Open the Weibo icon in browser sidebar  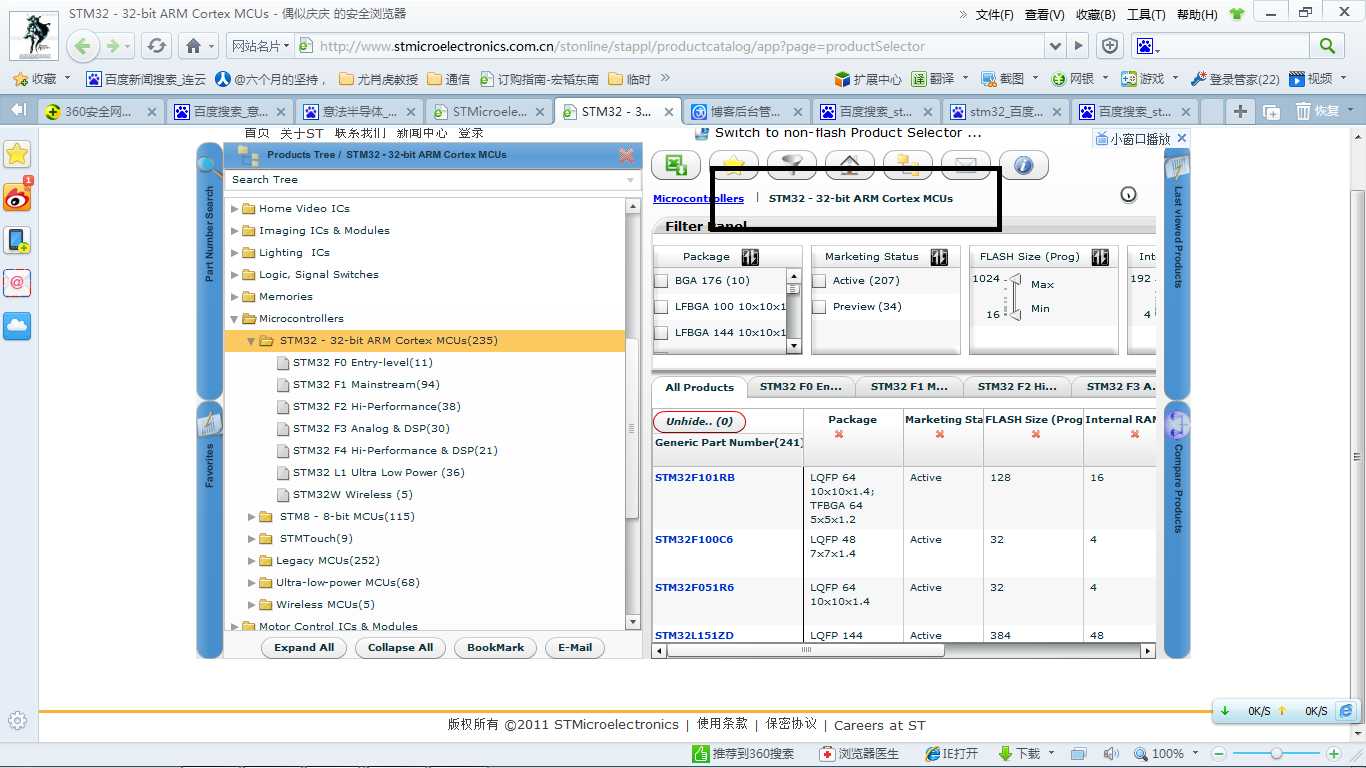click(17, 197)
